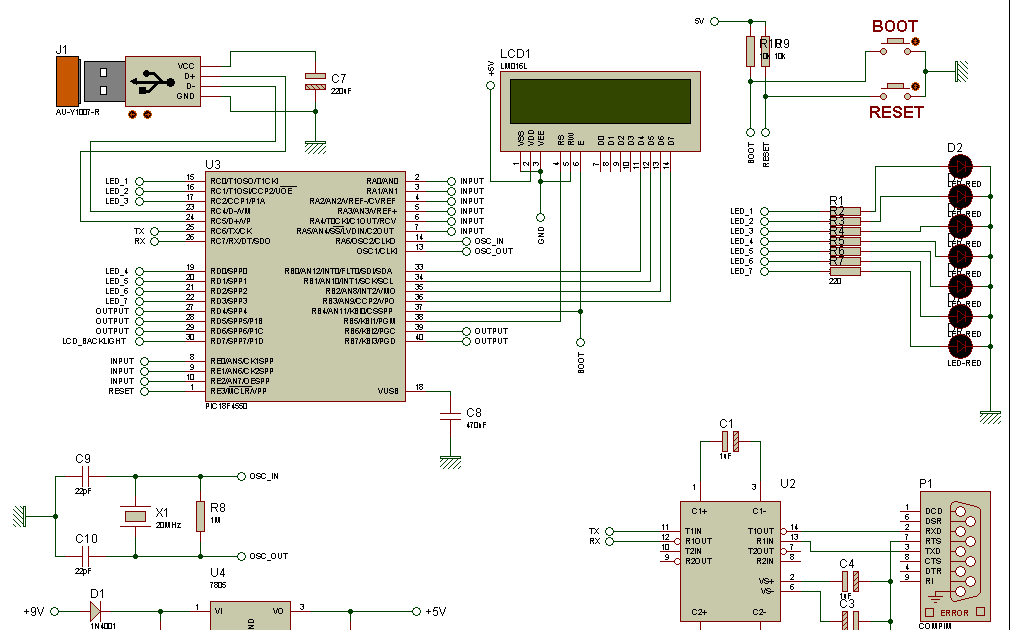This screenshot has width=1010, height=630.
Task: Click LED_4 terminal at U3 pin 19
Action: pyautogui.click(x=139, y=271)
